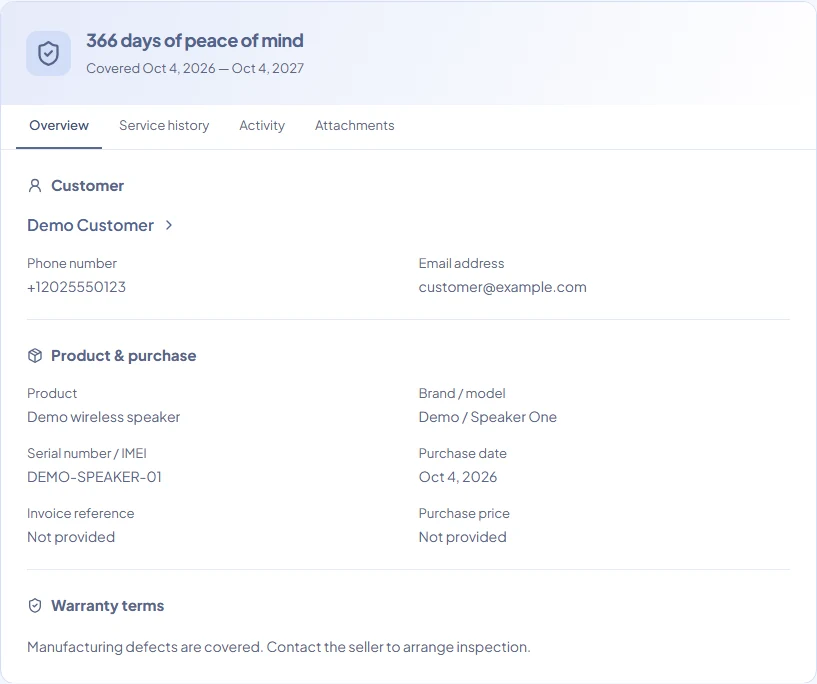Switch to the Activity tab

pyautogui.click(x=262, y=126)
